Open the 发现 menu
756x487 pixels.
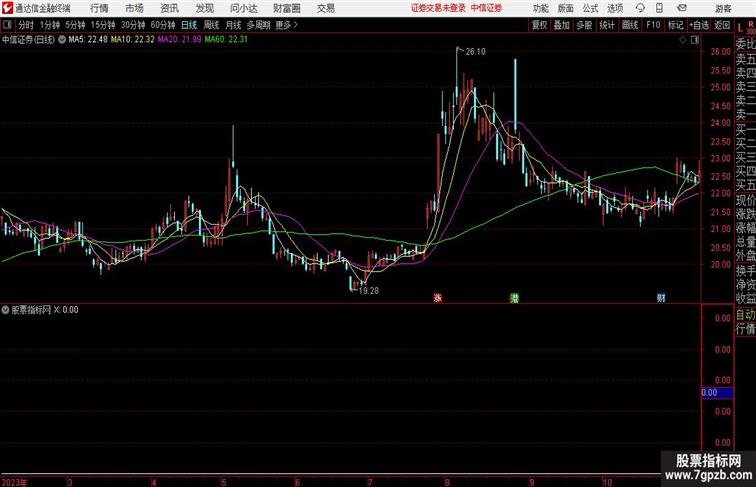pyautogui.click(x=204, y=8)
